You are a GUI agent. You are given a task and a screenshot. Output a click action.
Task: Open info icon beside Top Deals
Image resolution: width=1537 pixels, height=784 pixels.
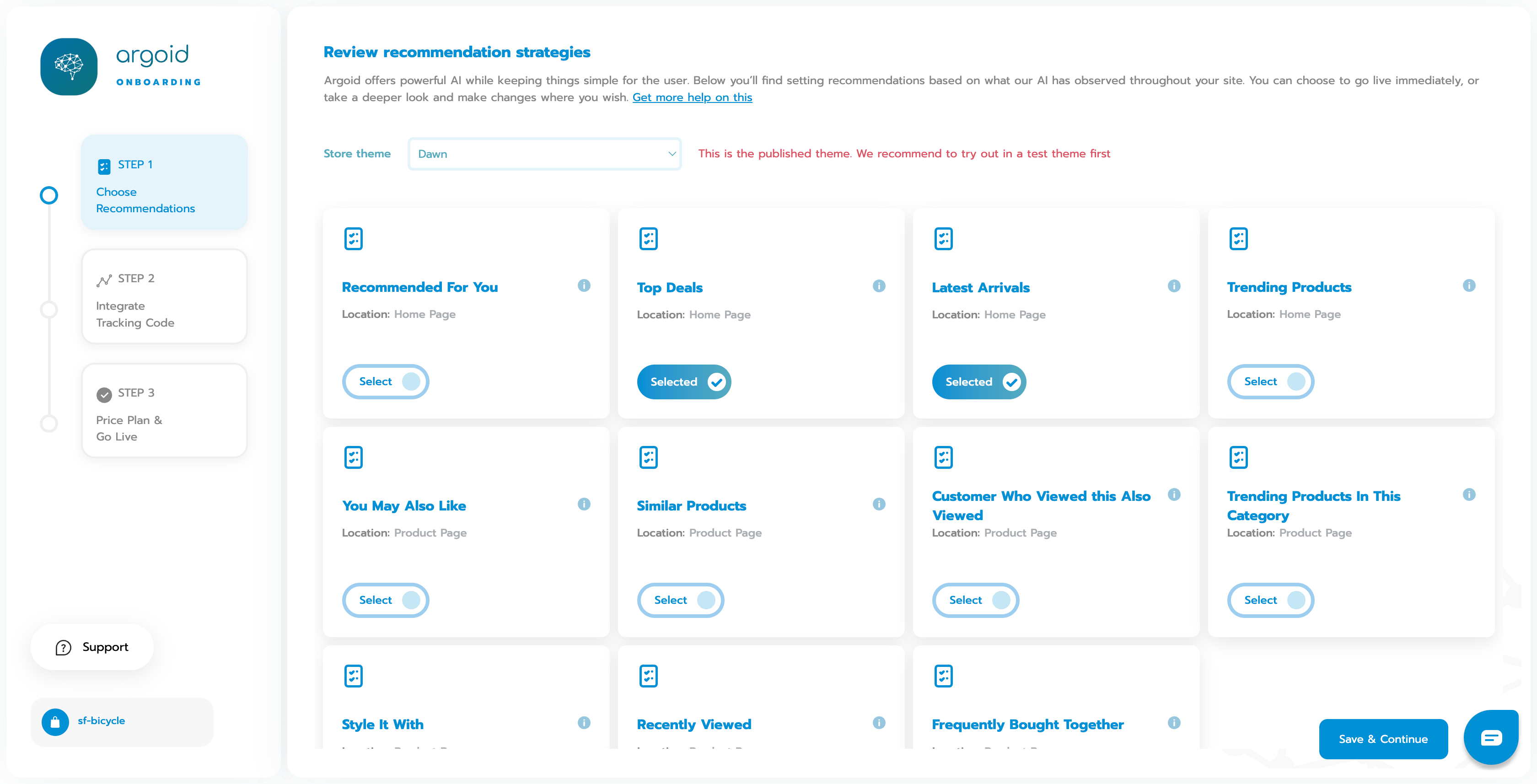coord(879,286)
